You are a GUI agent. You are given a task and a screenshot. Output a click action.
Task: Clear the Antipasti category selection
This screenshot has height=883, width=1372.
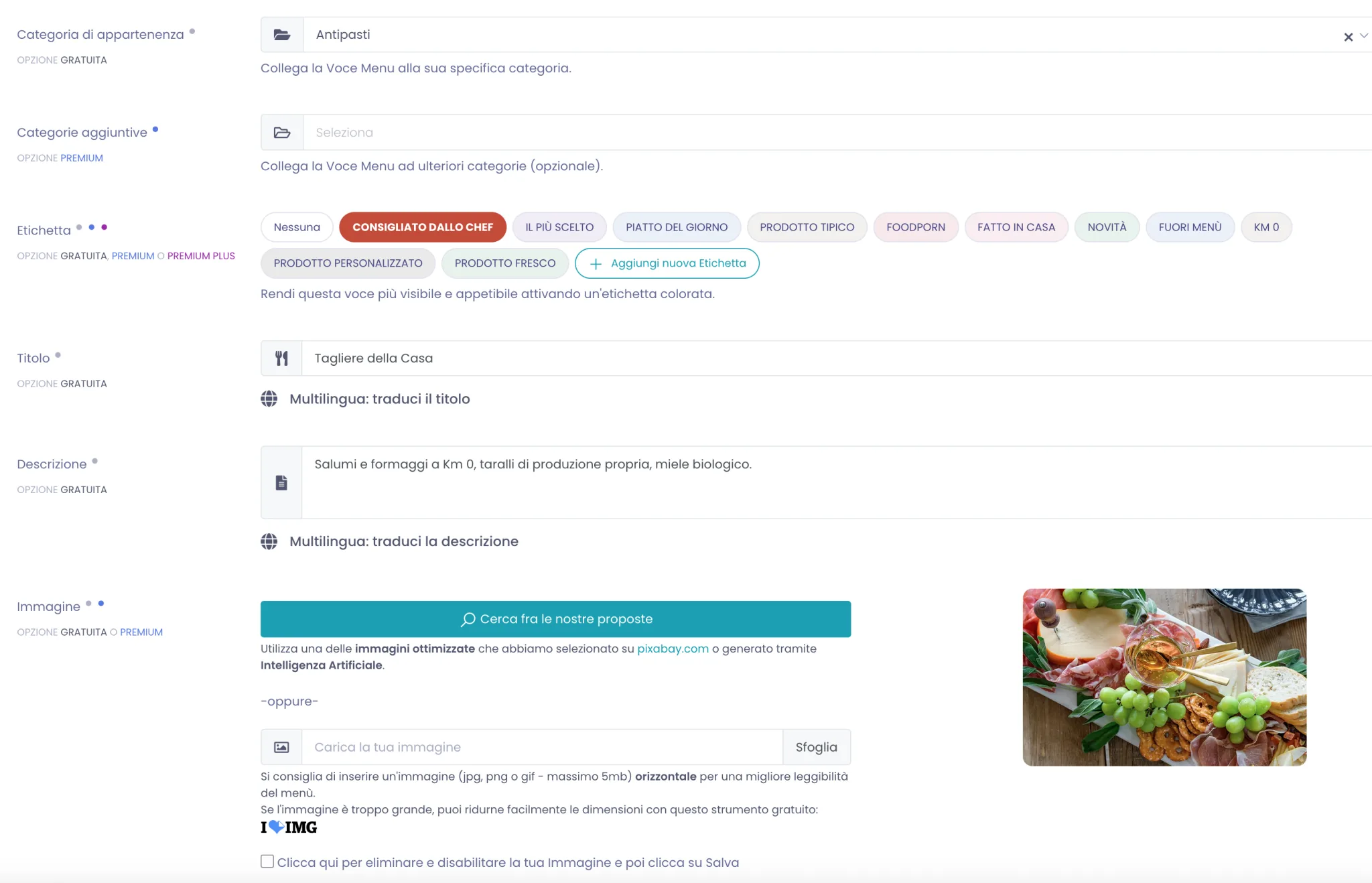[1348, 37]
